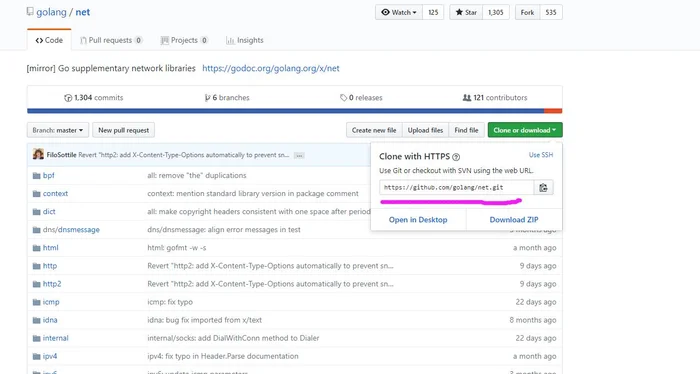Image resolution: width=700 pixels, height=374 pixels.
Task: Open the Watch dropdown button
Action: point(399,12)
